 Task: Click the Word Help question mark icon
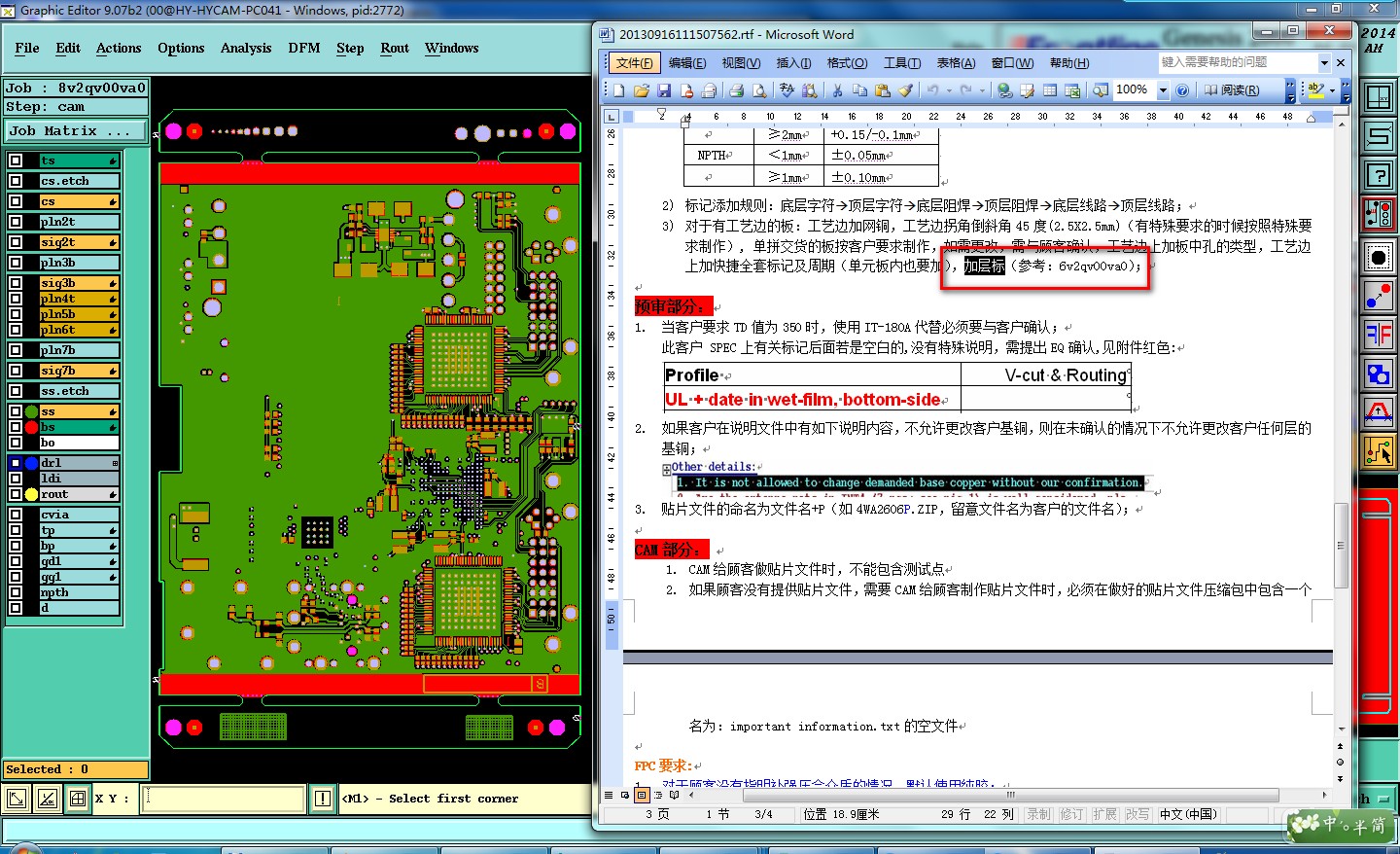(x=1182, y=90)
